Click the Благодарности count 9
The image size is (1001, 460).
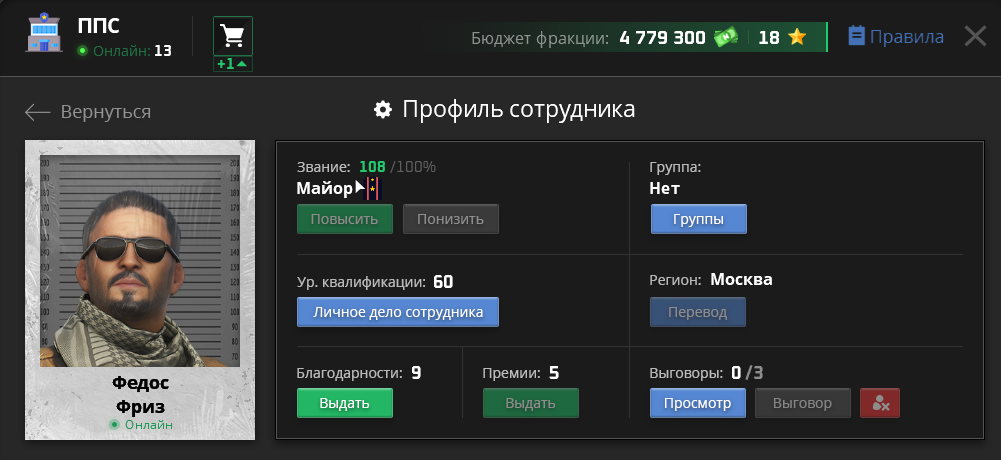click(x=416, y=373)
